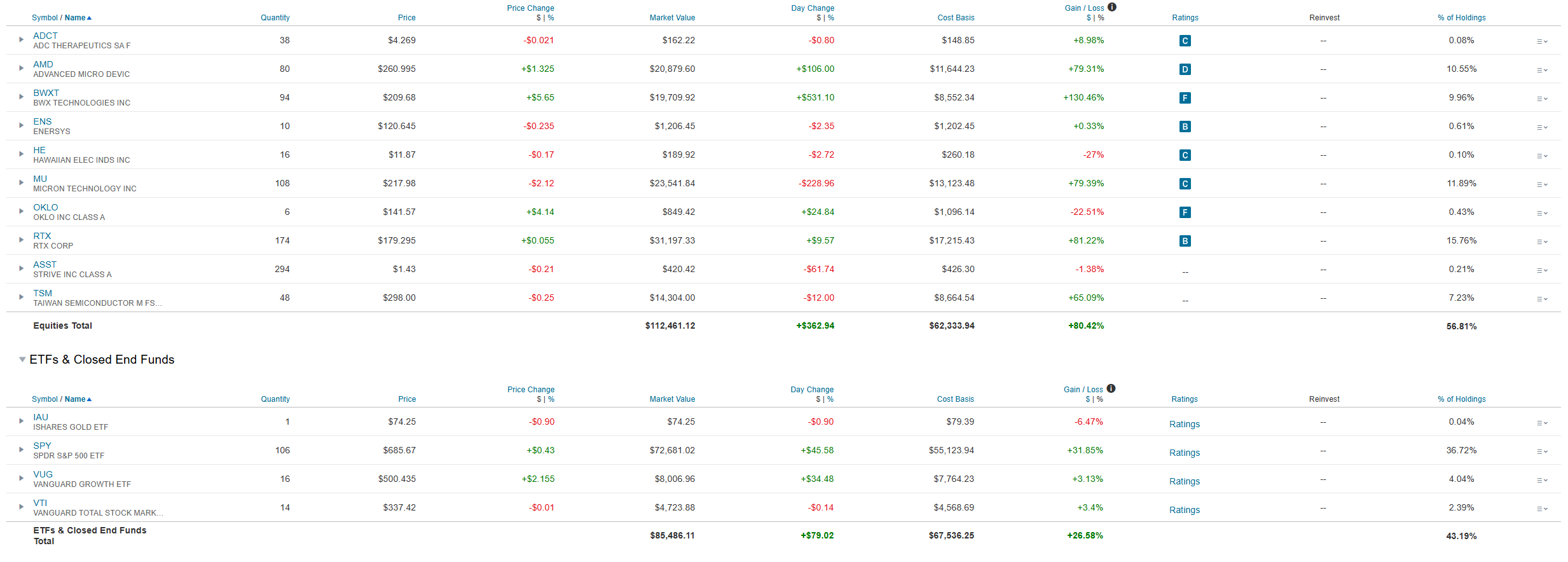Expand the ENS position row
1568x562 pixels.
pos(21,125)
